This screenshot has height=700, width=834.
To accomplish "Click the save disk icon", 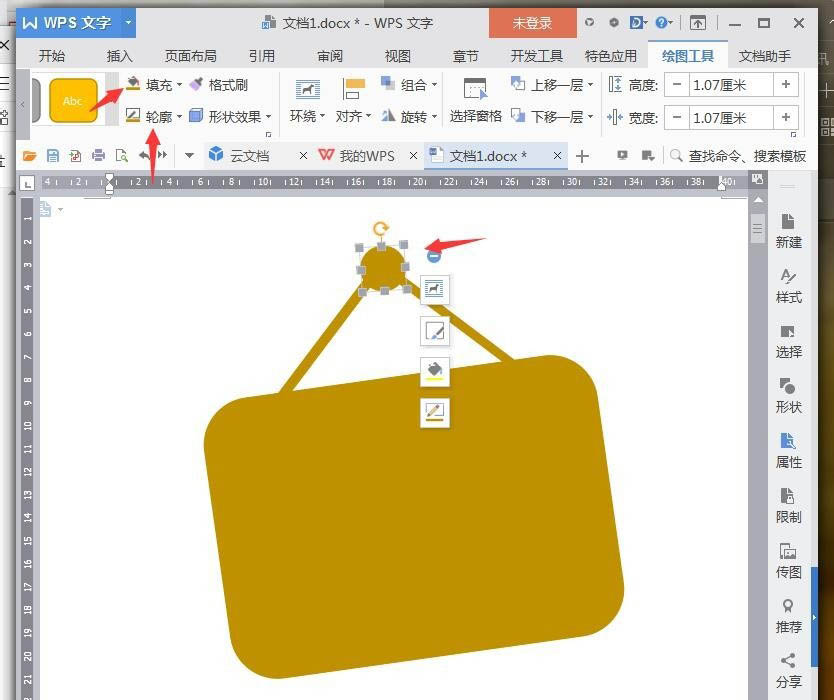I will (x=53, y=156).
